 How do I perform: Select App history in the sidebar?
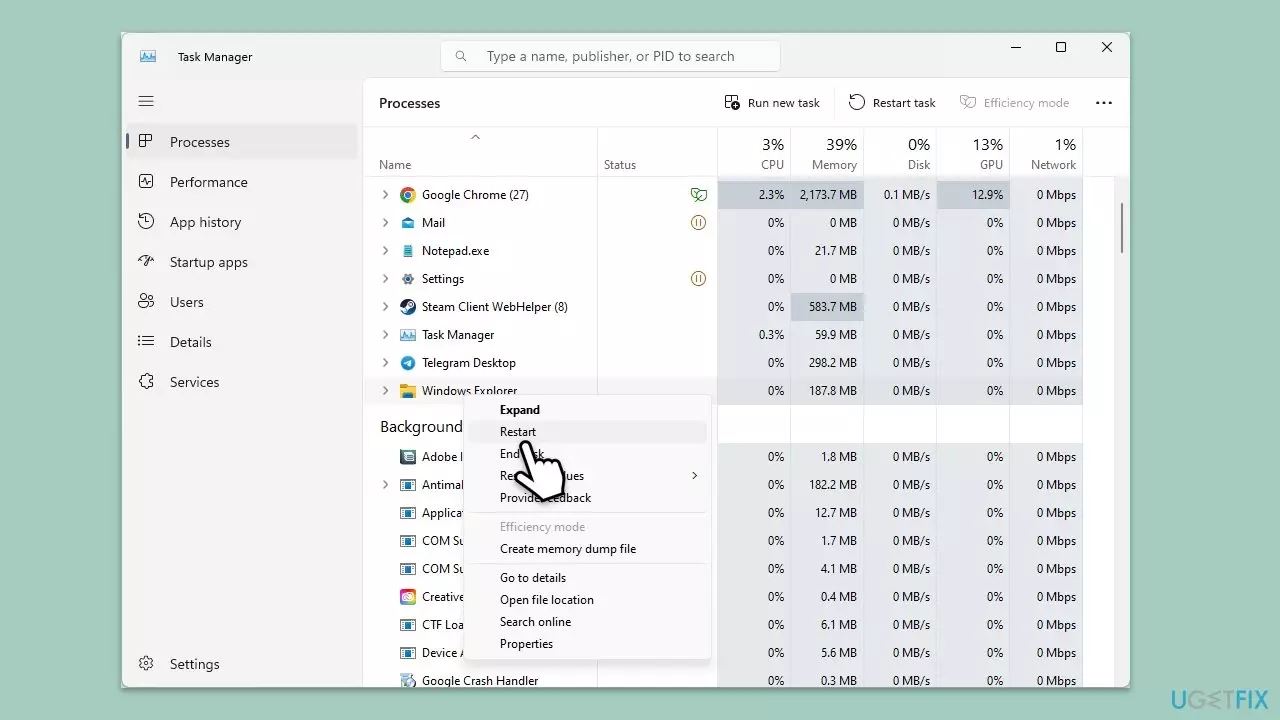(205, 221)
